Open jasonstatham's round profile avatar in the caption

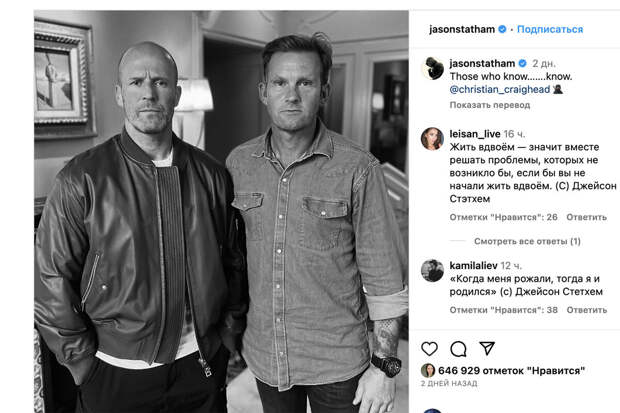pos(432,68)
